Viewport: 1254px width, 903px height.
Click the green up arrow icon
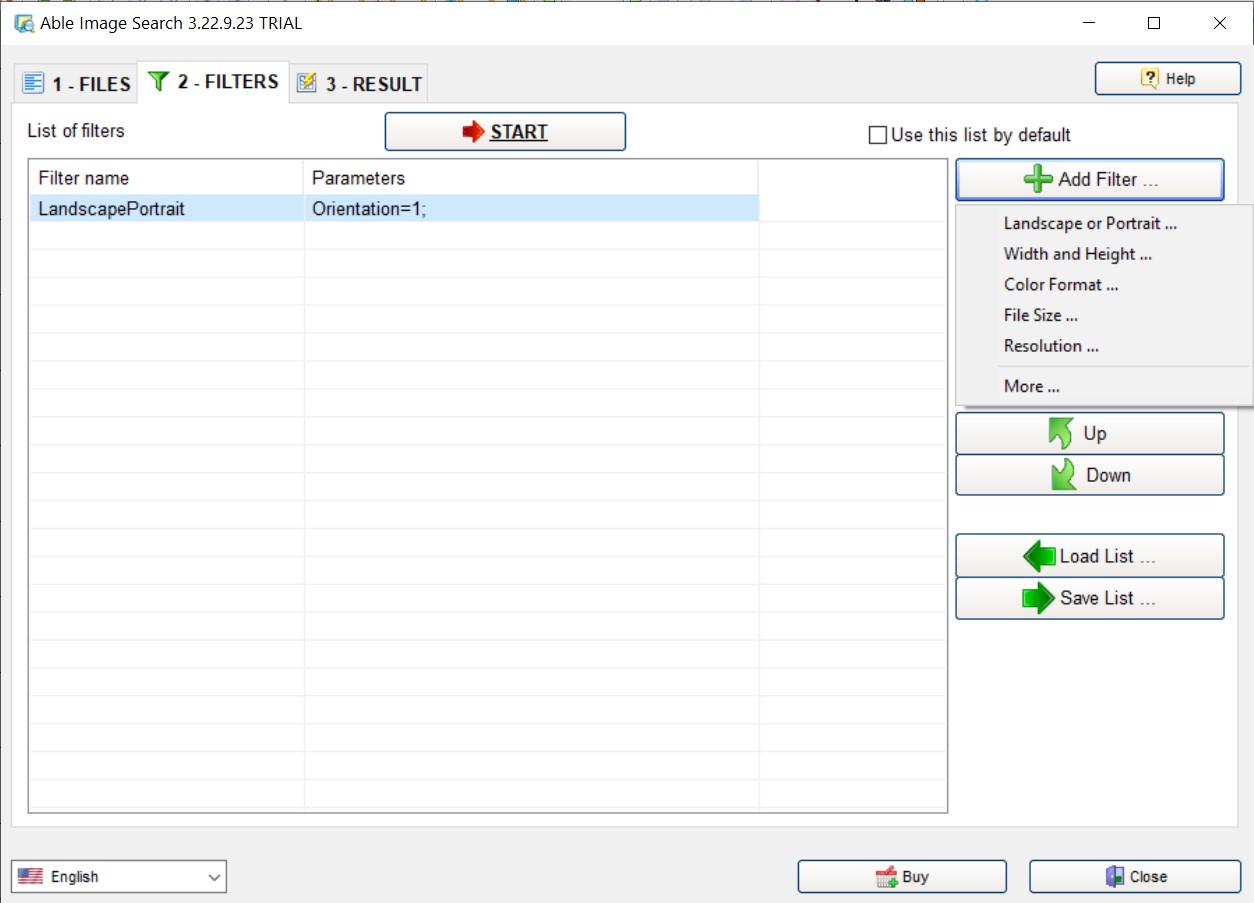click(1061, 433)
